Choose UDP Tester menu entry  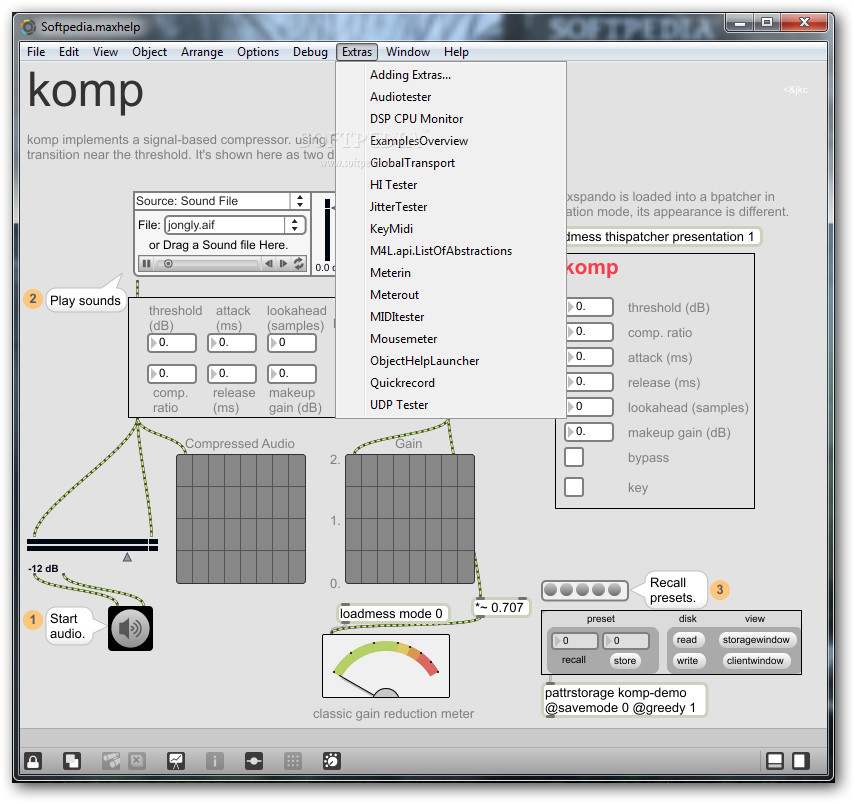[450, 405]
